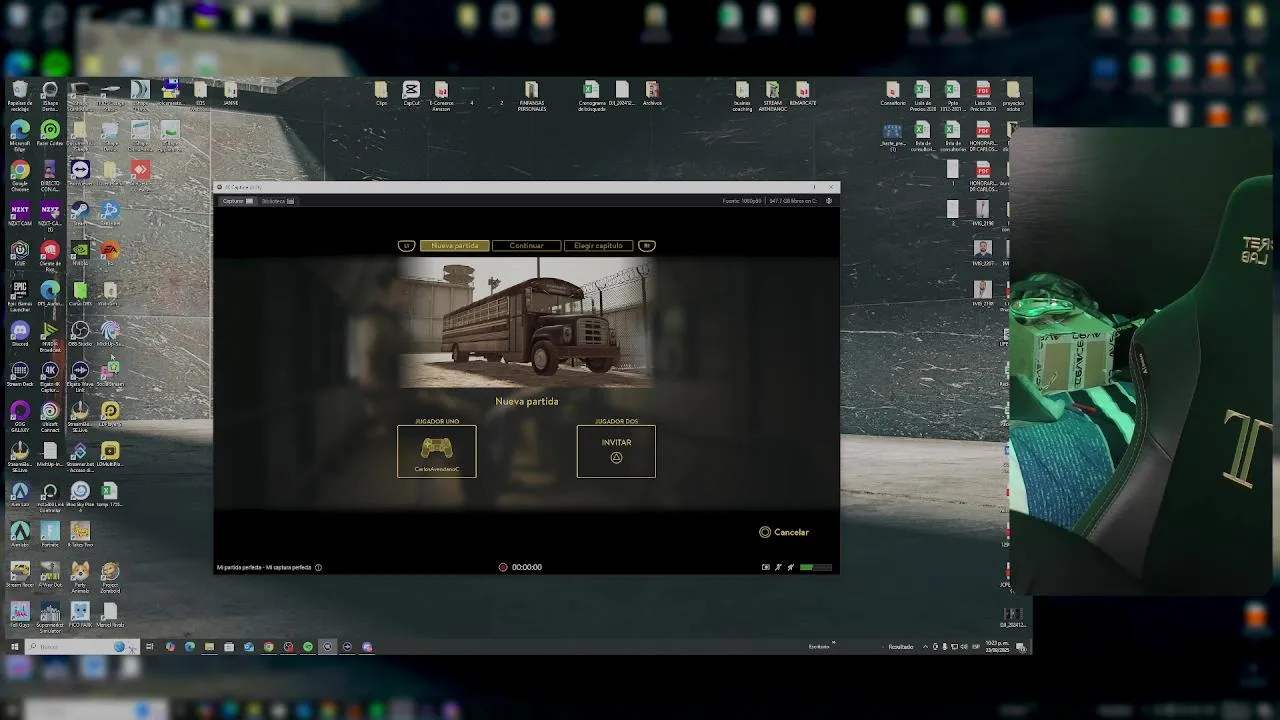1280x720 pixels.
Task: Open capture utility settings gear
Action: click(829, 201)
